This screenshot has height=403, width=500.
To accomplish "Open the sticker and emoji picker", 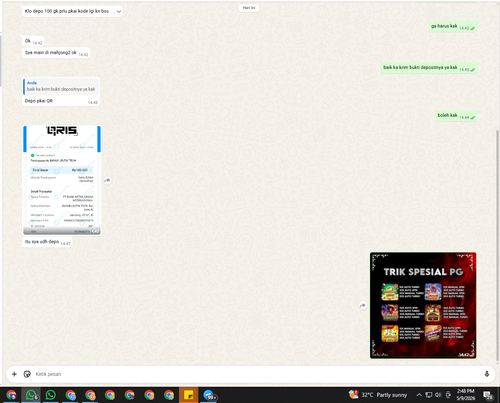I will (27, 374).
